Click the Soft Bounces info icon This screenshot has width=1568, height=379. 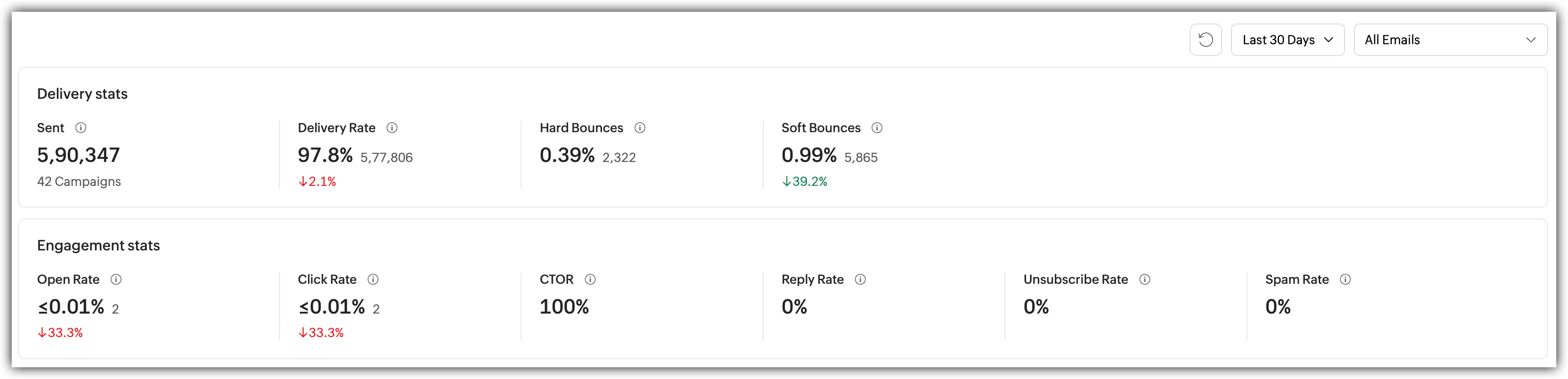pos(877,128)
